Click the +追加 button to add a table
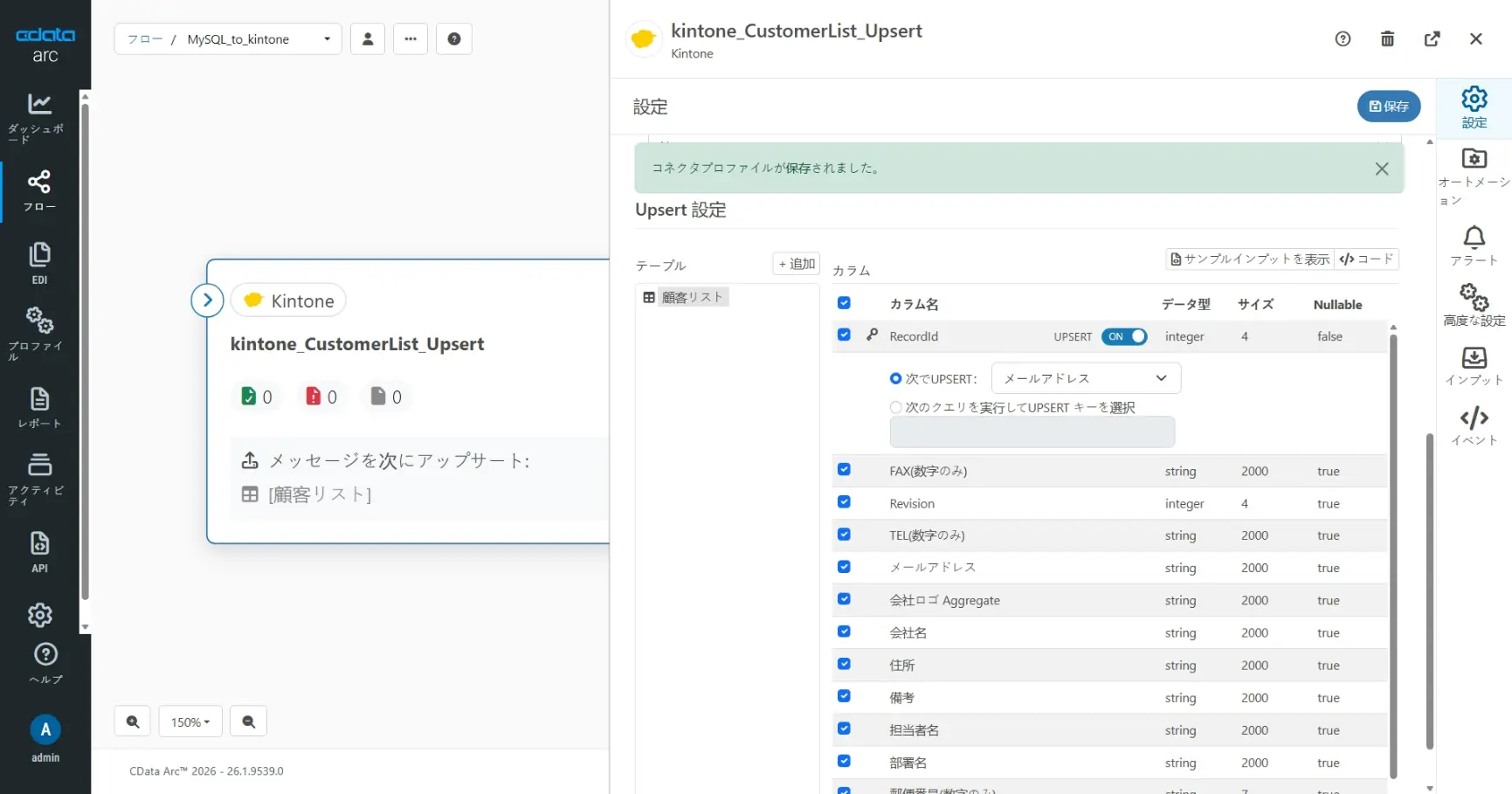1512x794 pixels. (x=795, y=263)
